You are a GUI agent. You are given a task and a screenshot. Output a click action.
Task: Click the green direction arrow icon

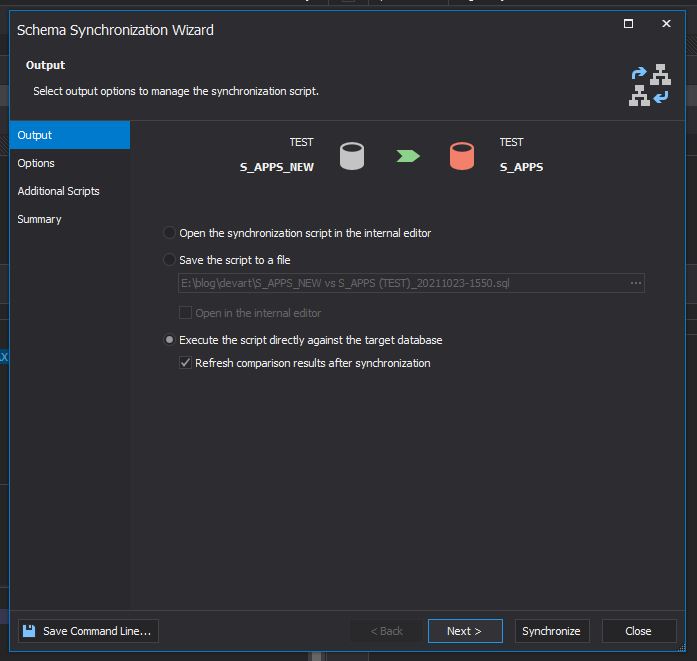(407, 156)
